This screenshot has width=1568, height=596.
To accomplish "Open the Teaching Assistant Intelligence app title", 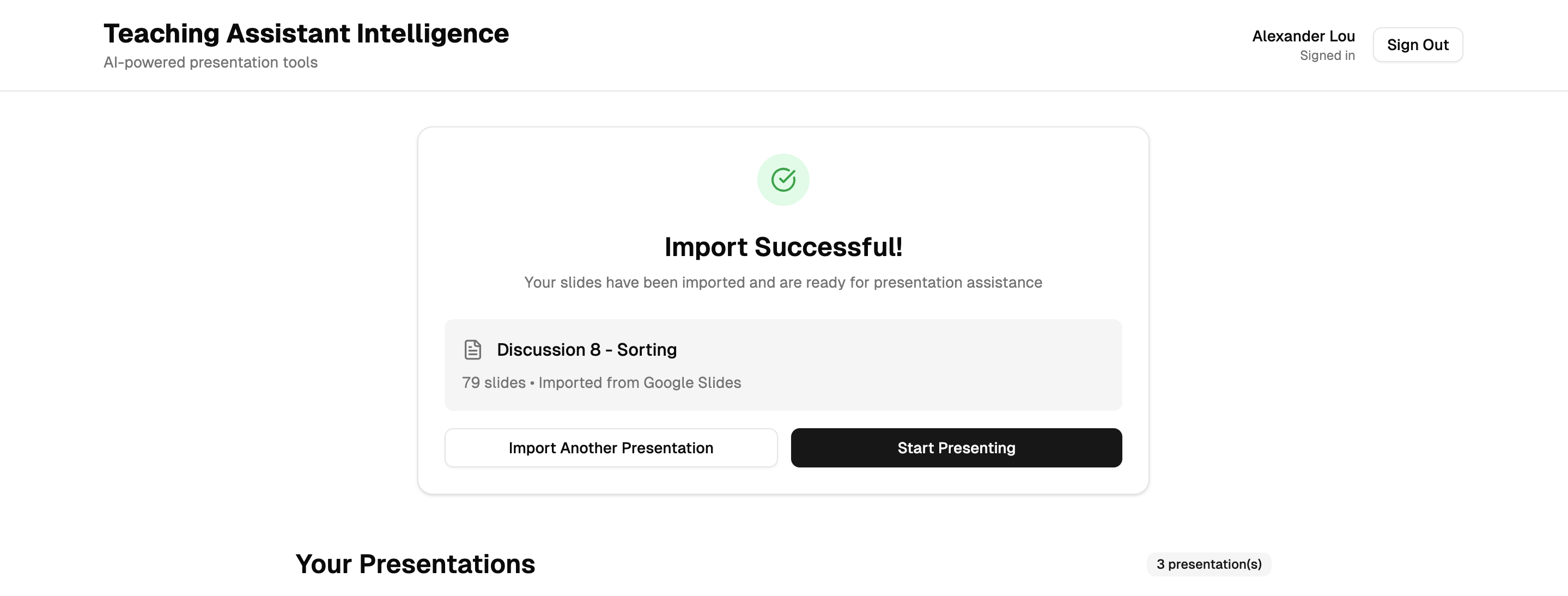I will (x=306, y=33).
